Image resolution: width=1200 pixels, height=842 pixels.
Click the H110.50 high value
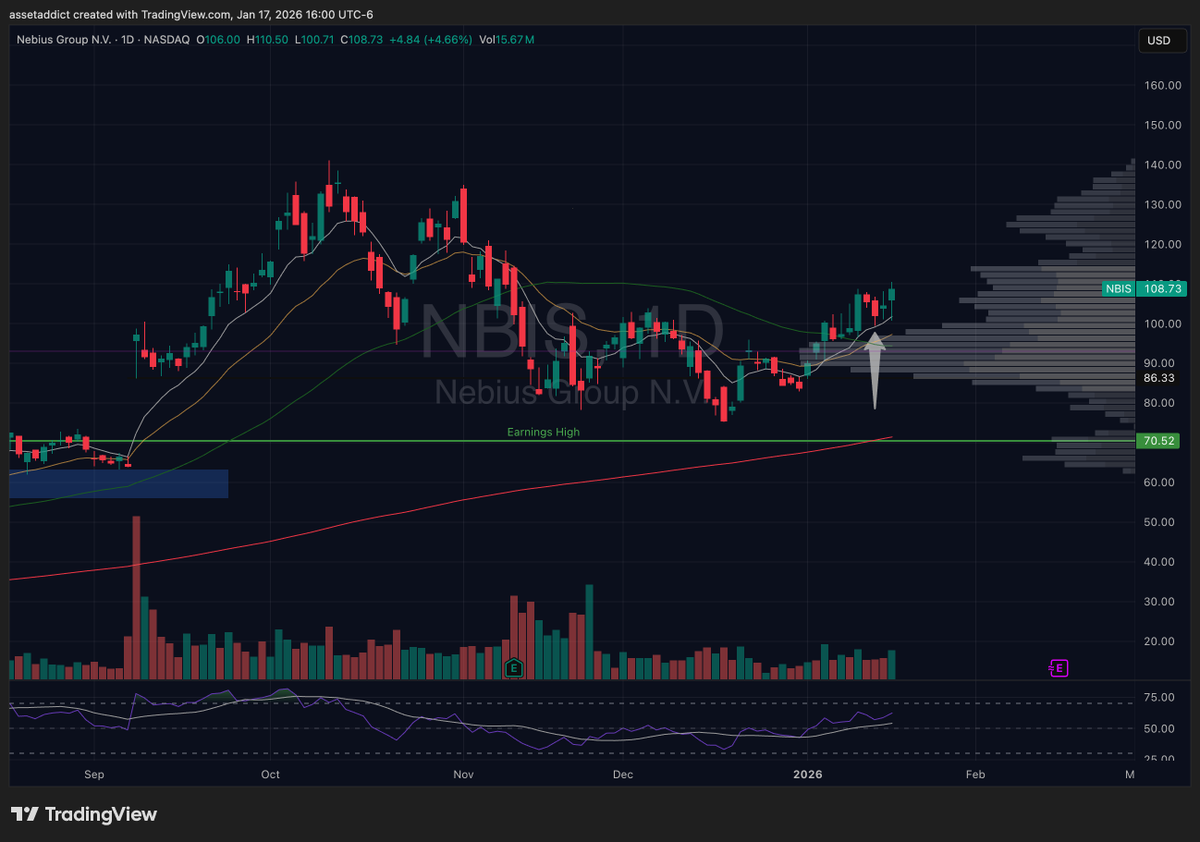click(268, 39)
